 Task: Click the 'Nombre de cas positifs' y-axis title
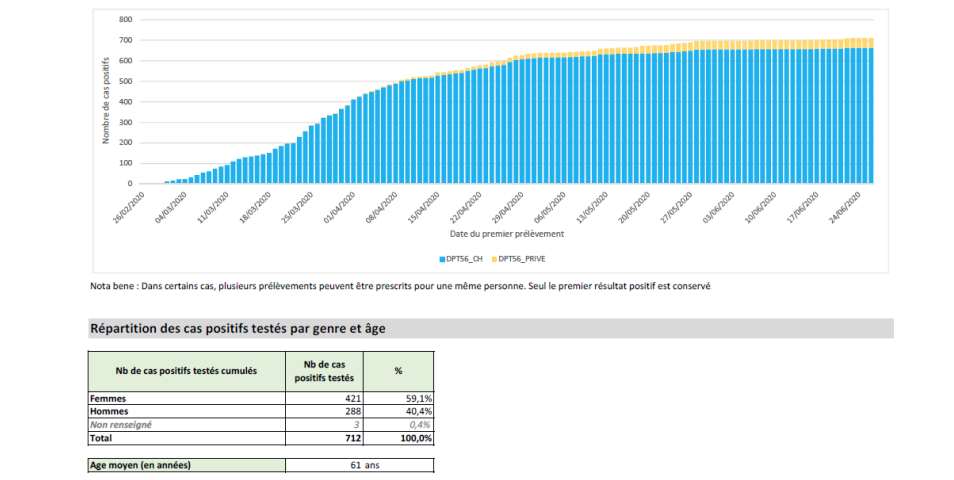click(104, 102)
